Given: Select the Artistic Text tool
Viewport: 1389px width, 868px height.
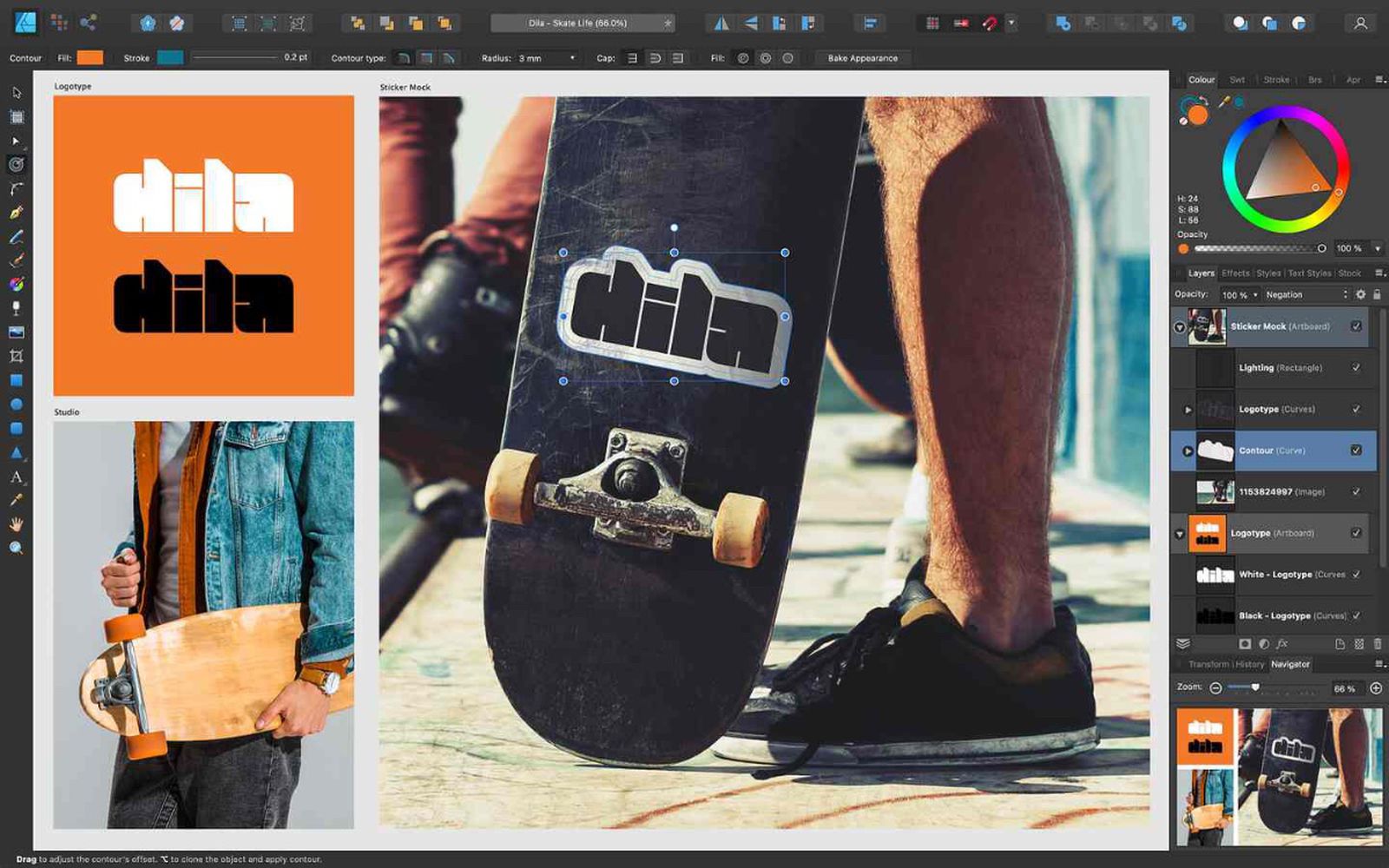Looking at the screenshot, I should click(16, 475).
